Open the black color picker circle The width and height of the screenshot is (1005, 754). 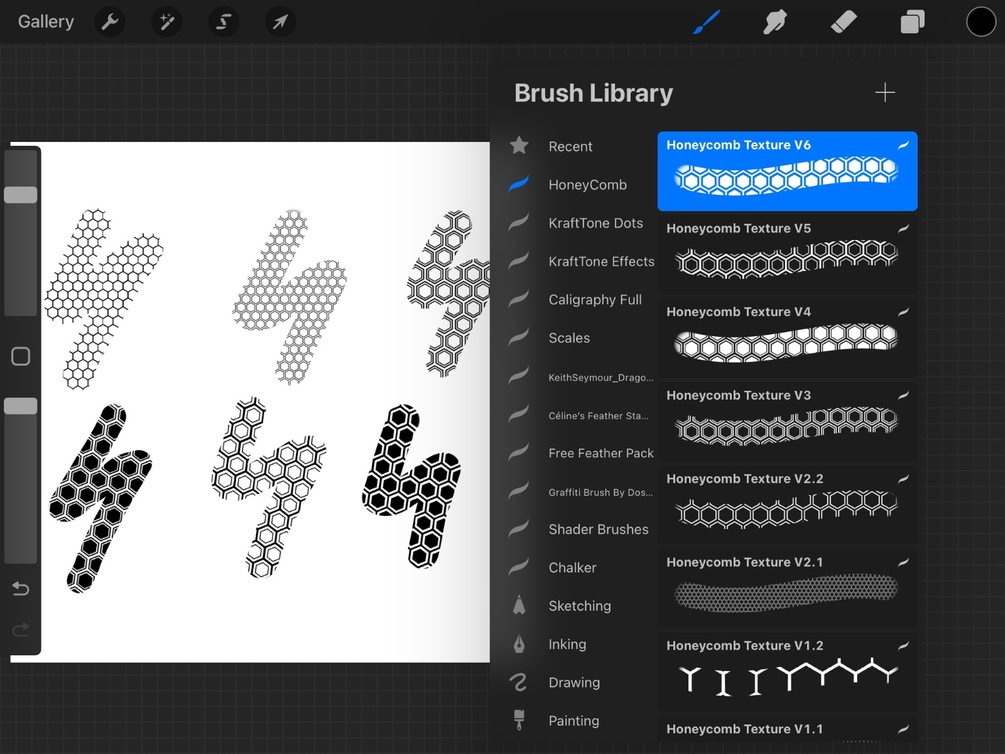(x=981, y=22)
